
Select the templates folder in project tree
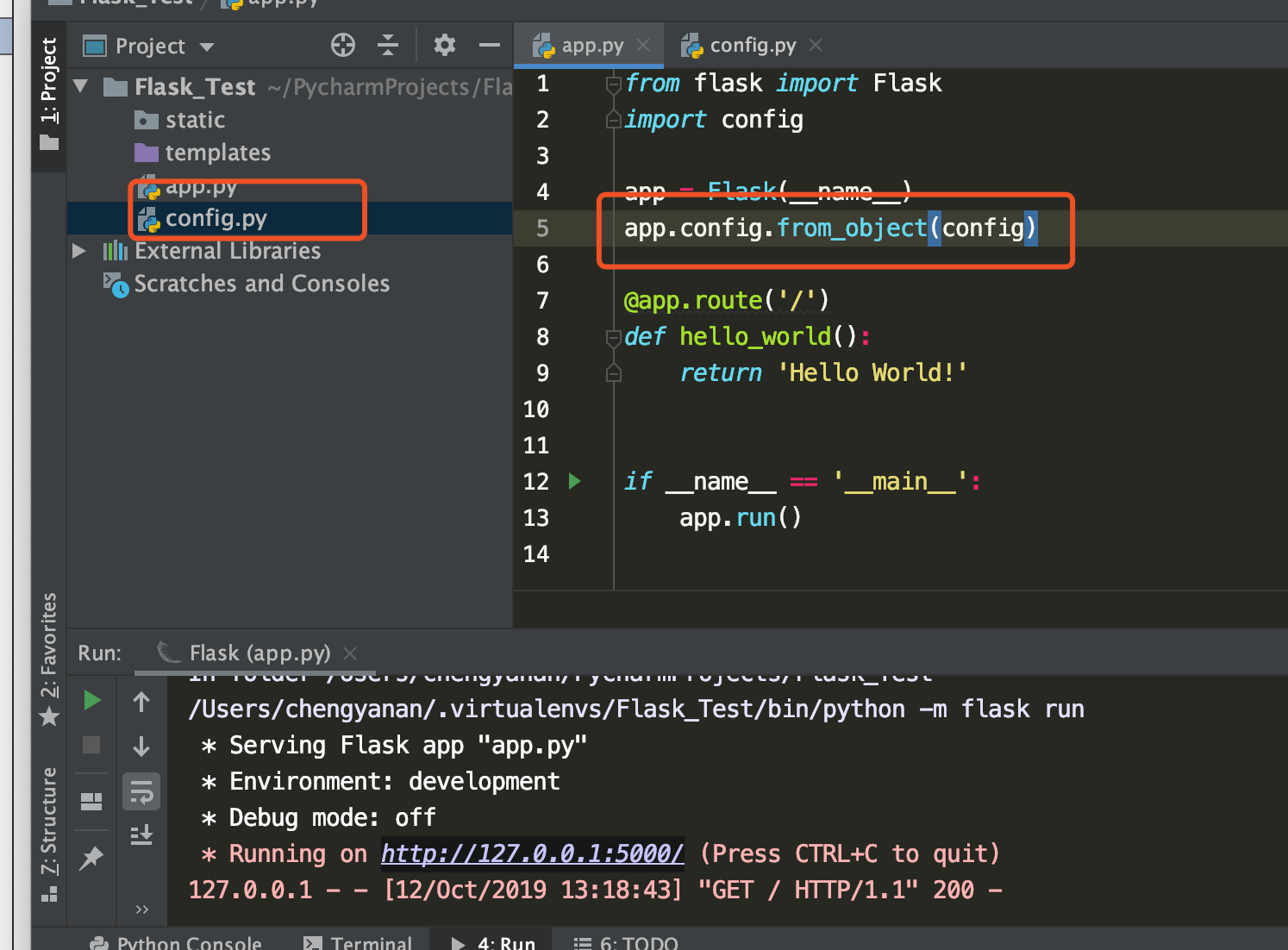pyautogui.click(x=217, y=153)
